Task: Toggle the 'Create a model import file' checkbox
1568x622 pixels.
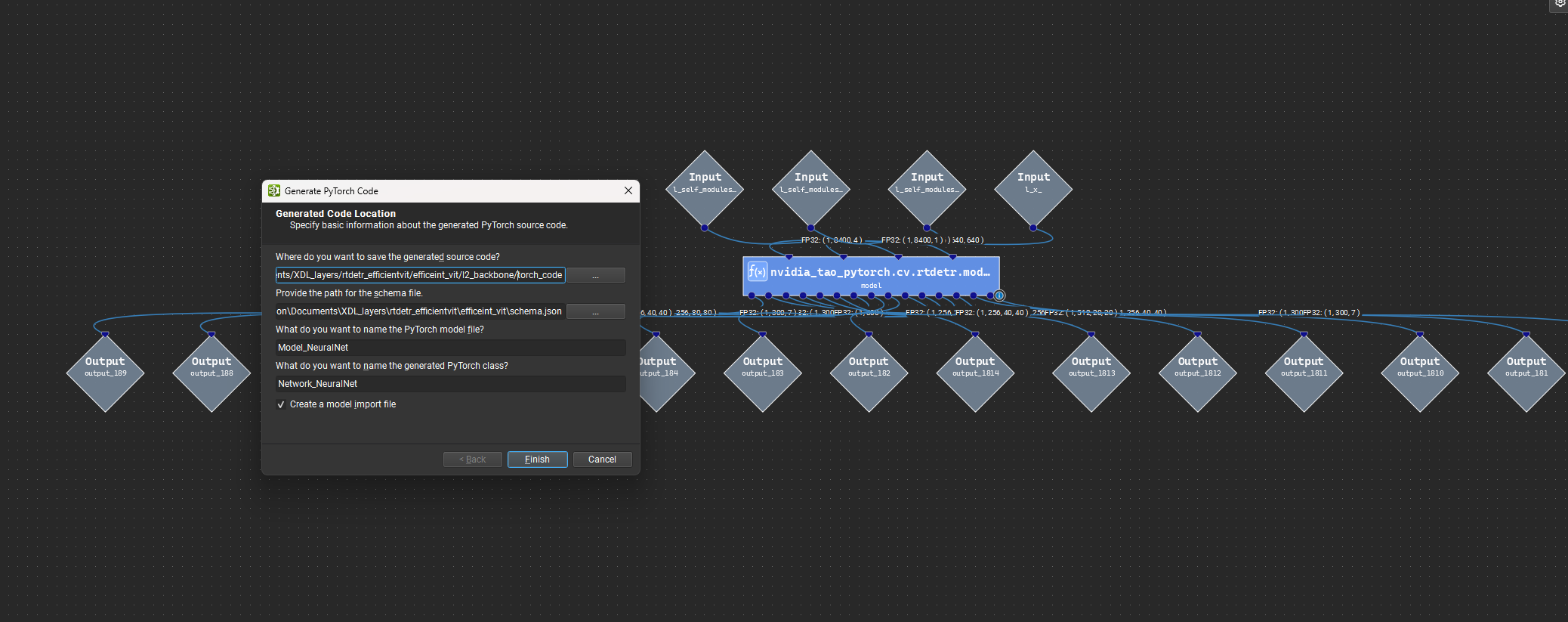Action: pyautogui.click(x=281, y=404)
